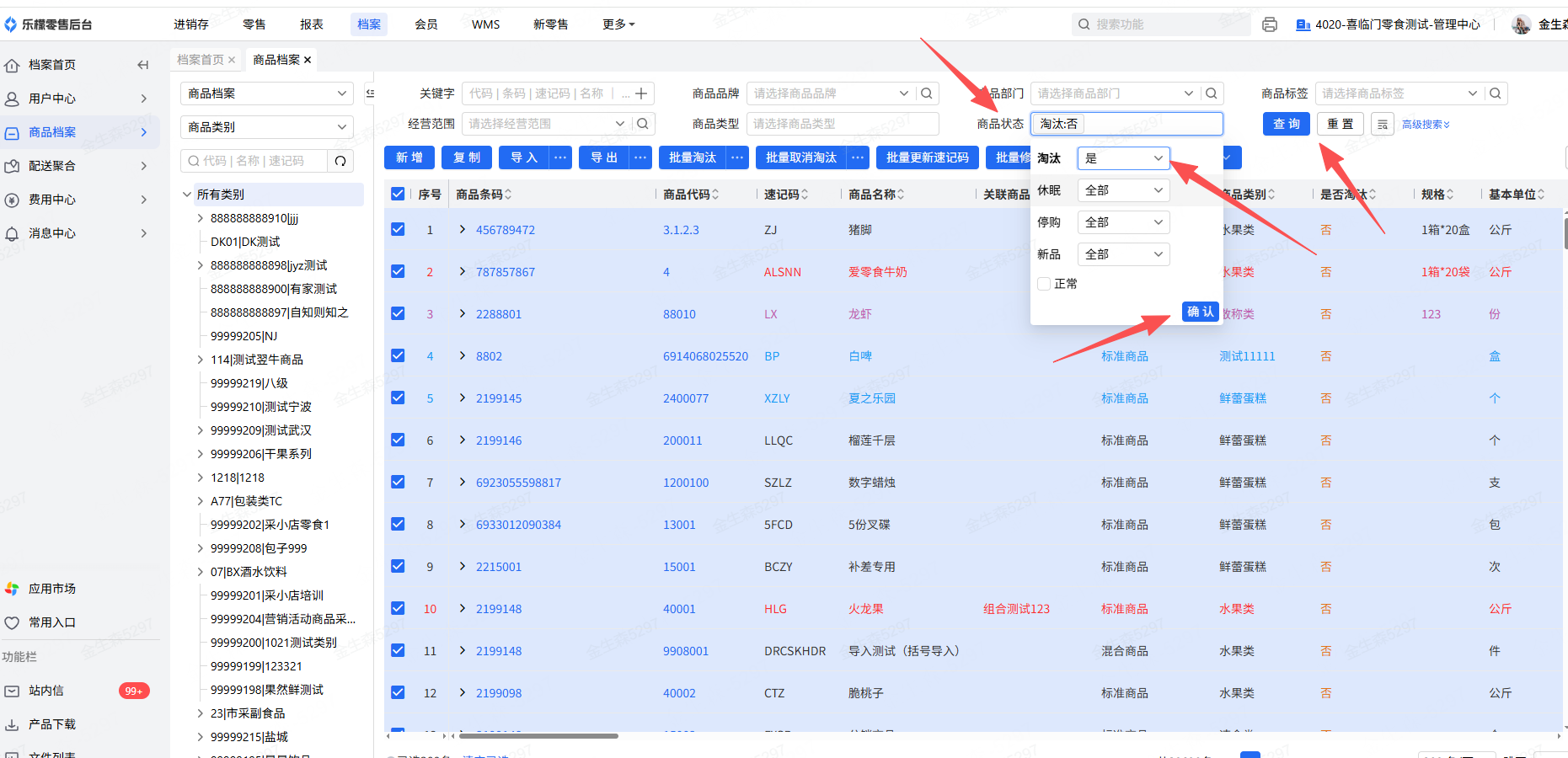
Task: Open the 进销存 menu
Action: [x=191, y=24]
